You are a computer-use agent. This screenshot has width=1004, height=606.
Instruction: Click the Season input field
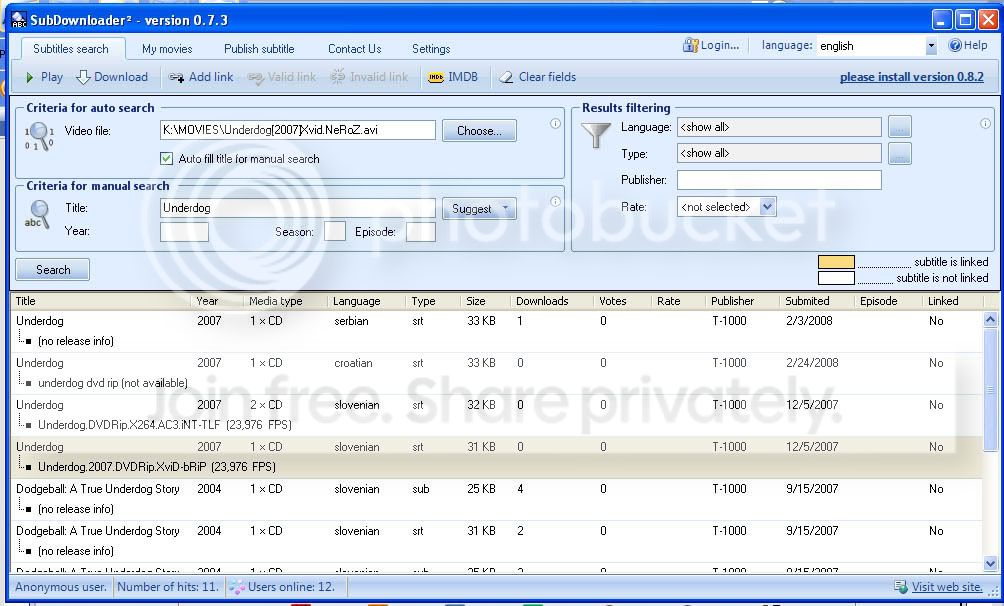click(x=335, y=232)
